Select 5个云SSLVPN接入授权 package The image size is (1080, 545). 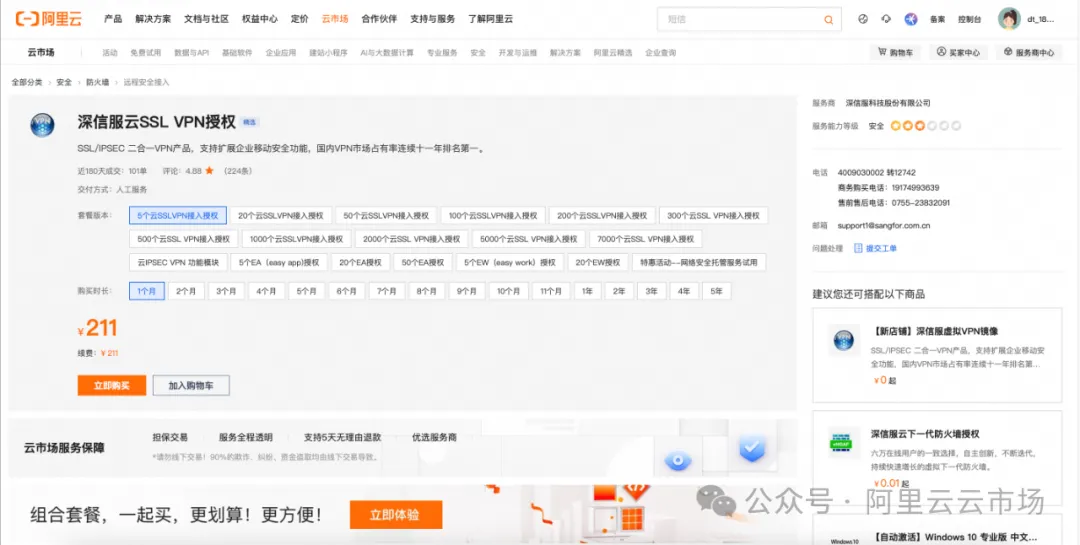point(178,216)
